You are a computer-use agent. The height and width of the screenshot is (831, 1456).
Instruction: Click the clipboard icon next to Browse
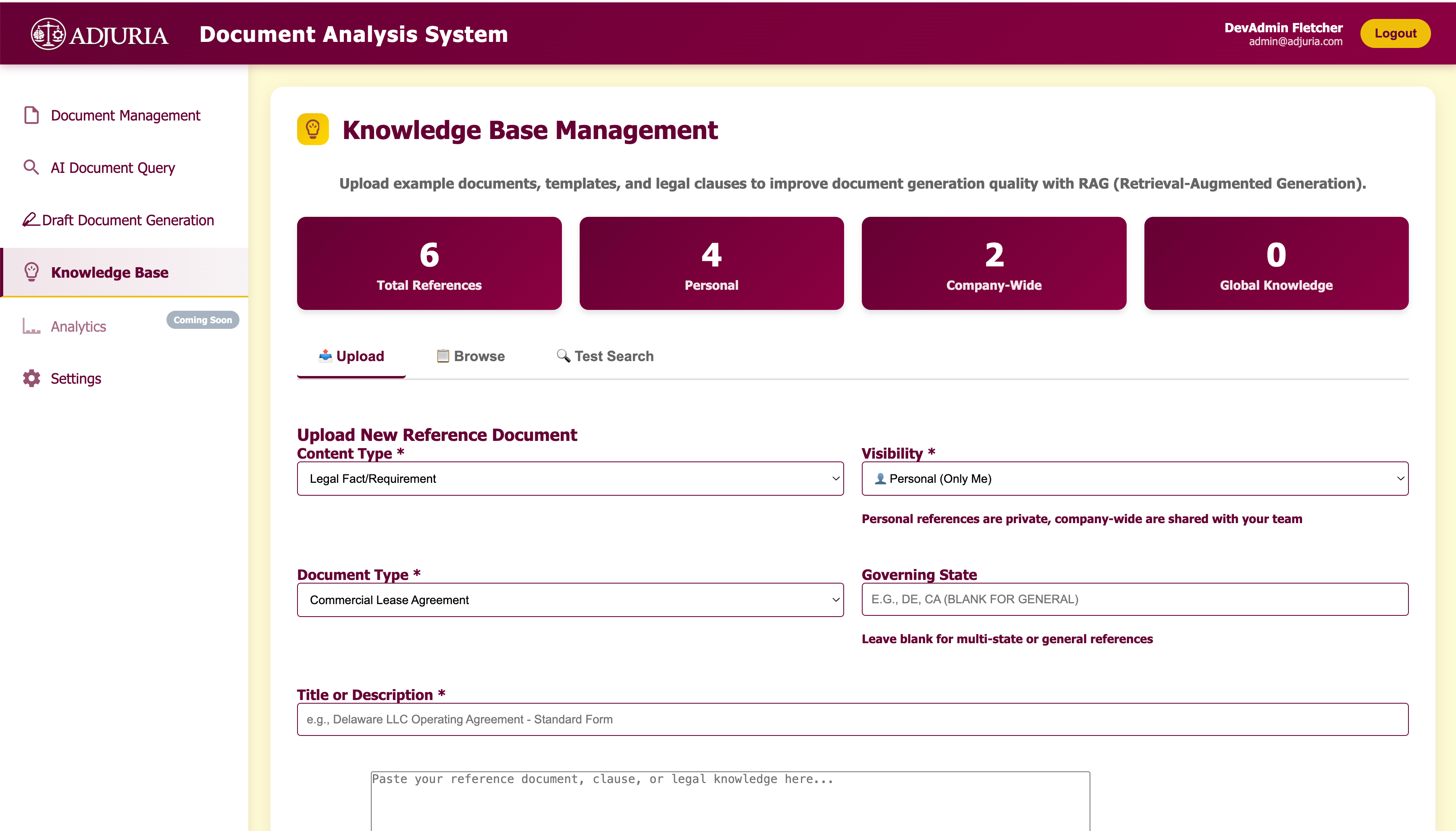pyautogui.click(x=443, y=355)
